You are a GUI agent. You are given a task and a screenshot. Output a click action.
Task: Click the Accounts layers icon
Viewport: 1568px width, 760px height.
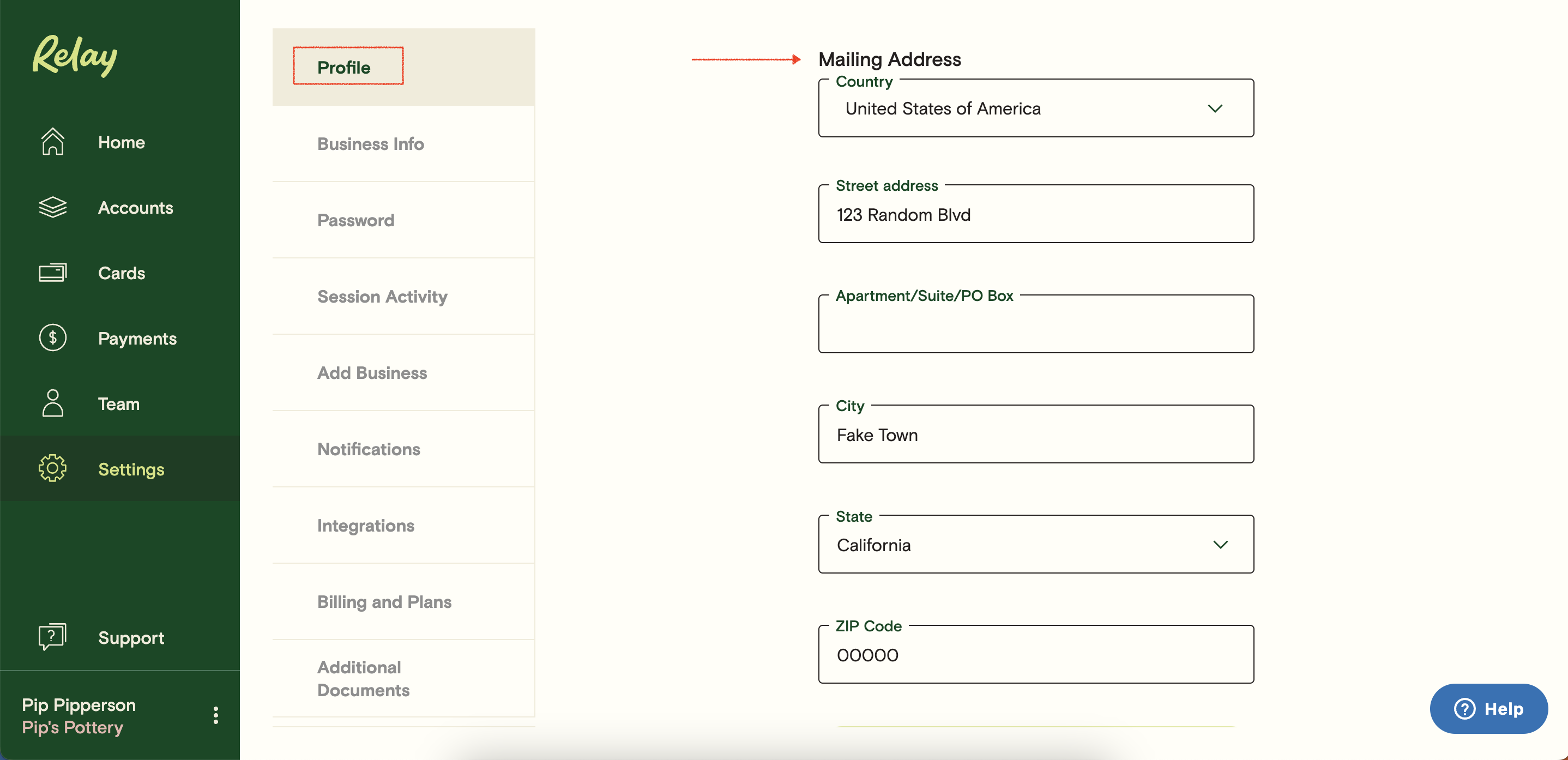[x=52, y=207]
